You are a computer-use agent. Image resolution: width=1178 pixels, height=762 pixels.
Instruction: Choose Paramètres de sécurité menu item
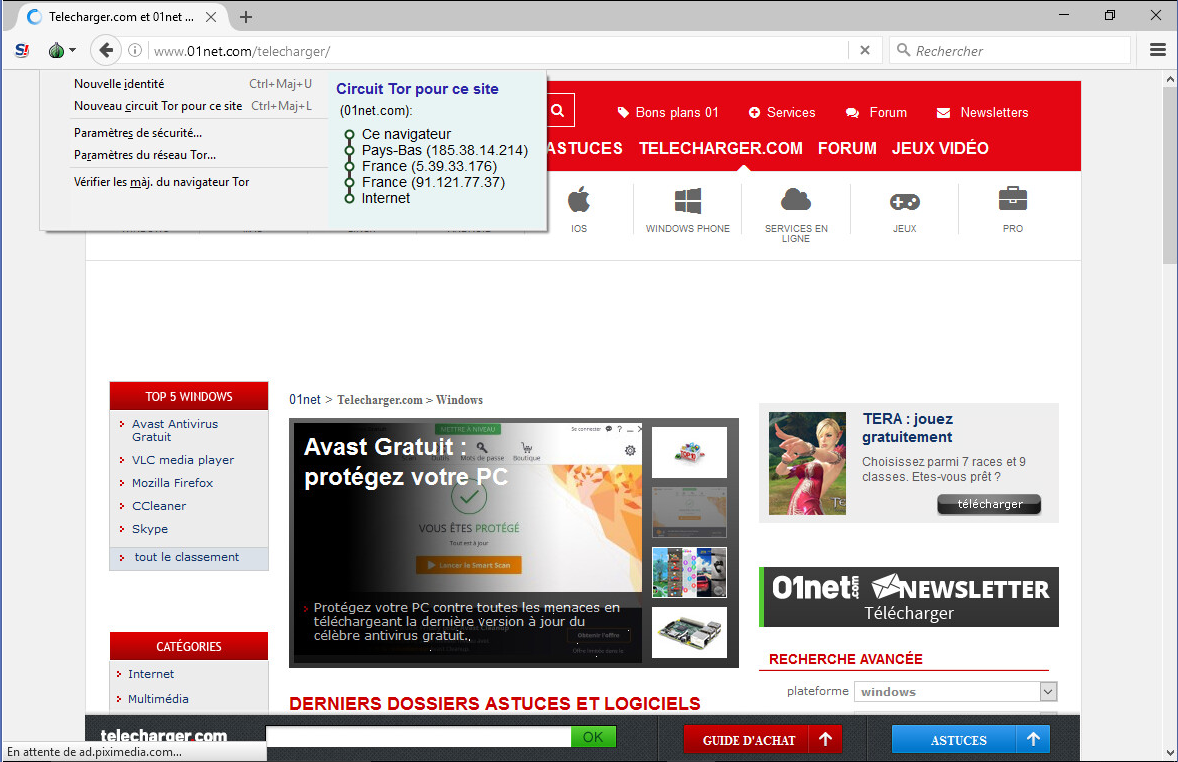coord(138,132)
